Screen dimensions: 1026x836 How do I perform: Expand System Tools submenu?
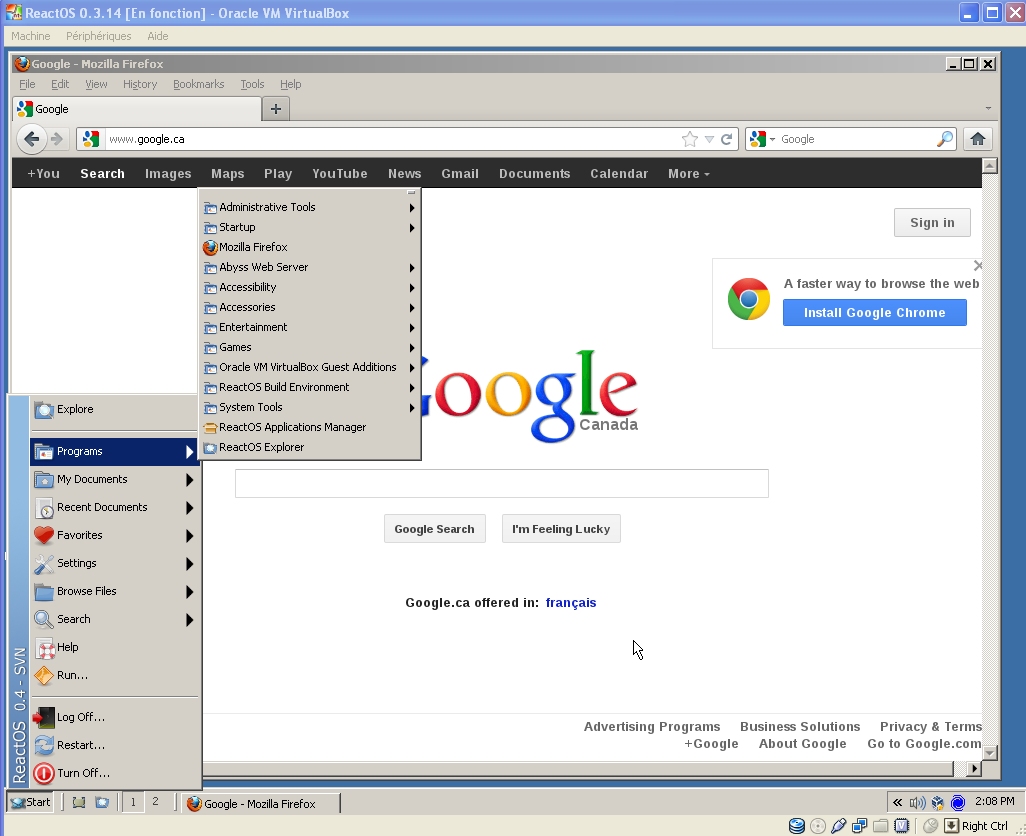point(310,407)
